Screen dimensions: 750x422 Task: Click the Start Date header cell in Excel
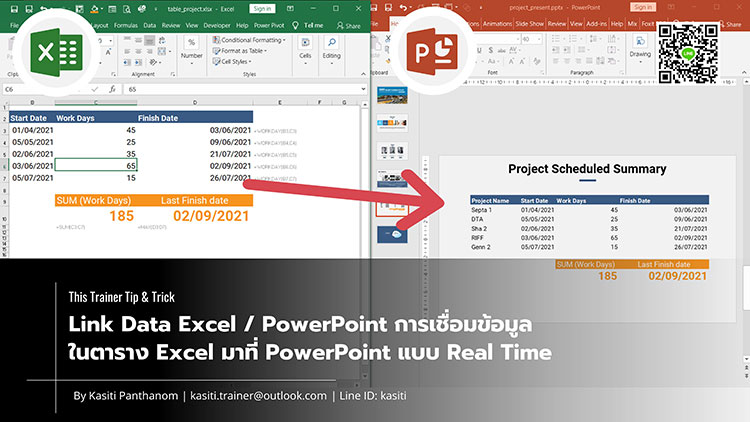(x=32, y=118)
